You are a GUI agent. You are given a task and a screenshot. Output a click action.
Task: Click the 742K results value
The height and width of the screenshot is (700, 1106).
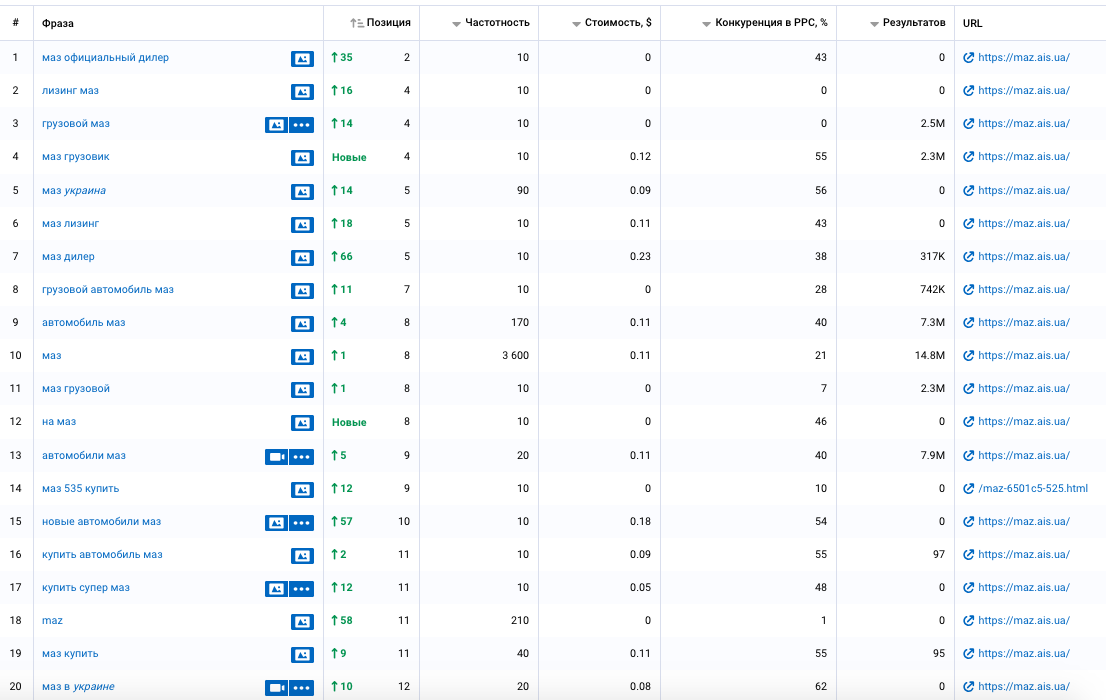[932, 289]
